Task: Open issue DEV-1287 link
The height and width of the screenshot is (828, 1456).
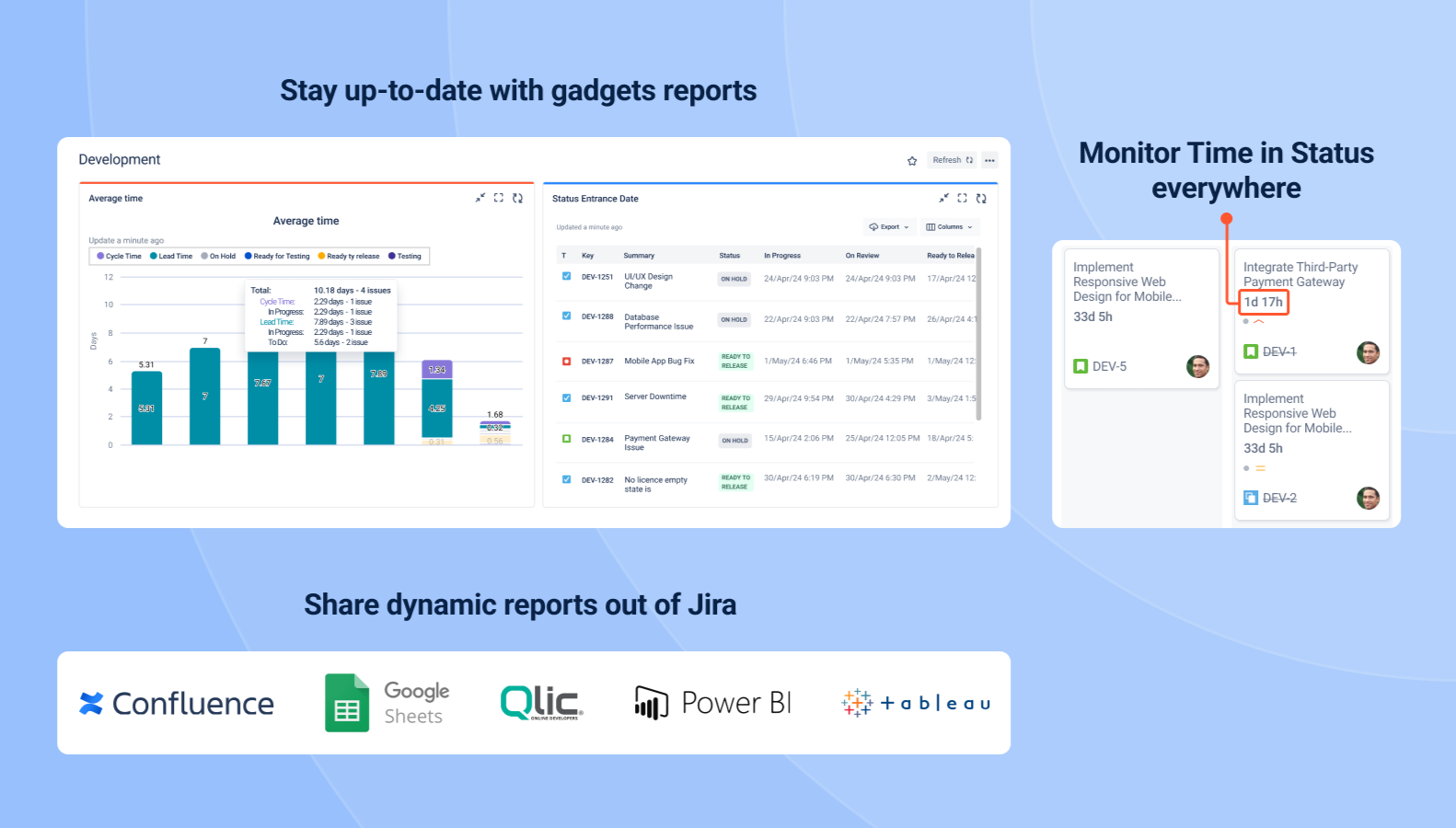Action: [597, 362]
